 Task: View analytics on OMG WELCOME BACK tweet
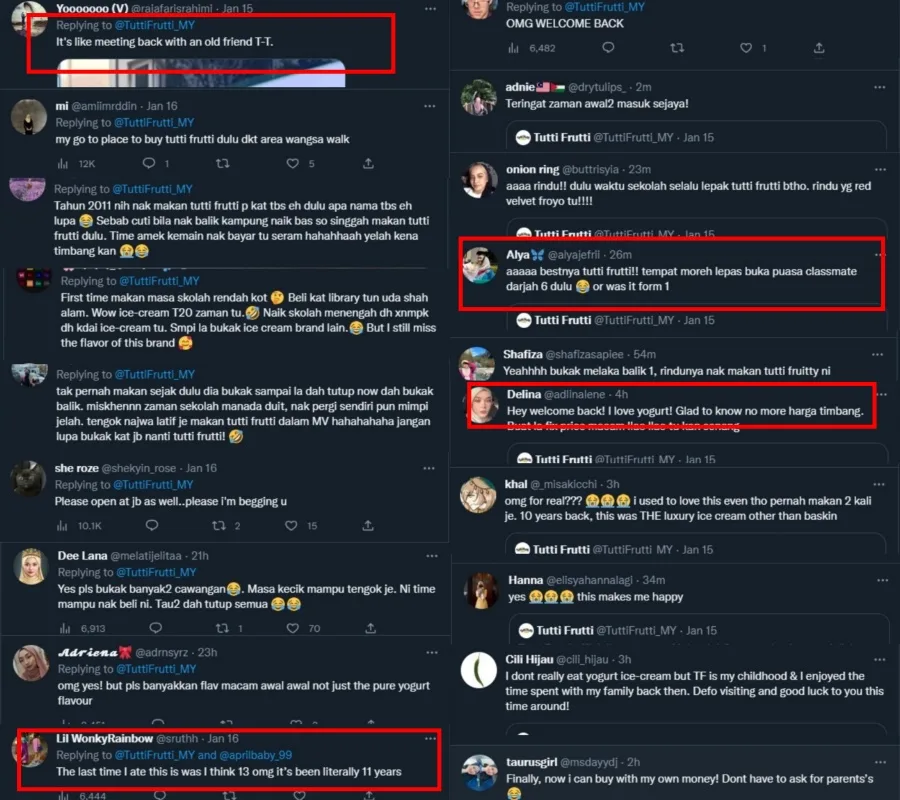[514, 48]
